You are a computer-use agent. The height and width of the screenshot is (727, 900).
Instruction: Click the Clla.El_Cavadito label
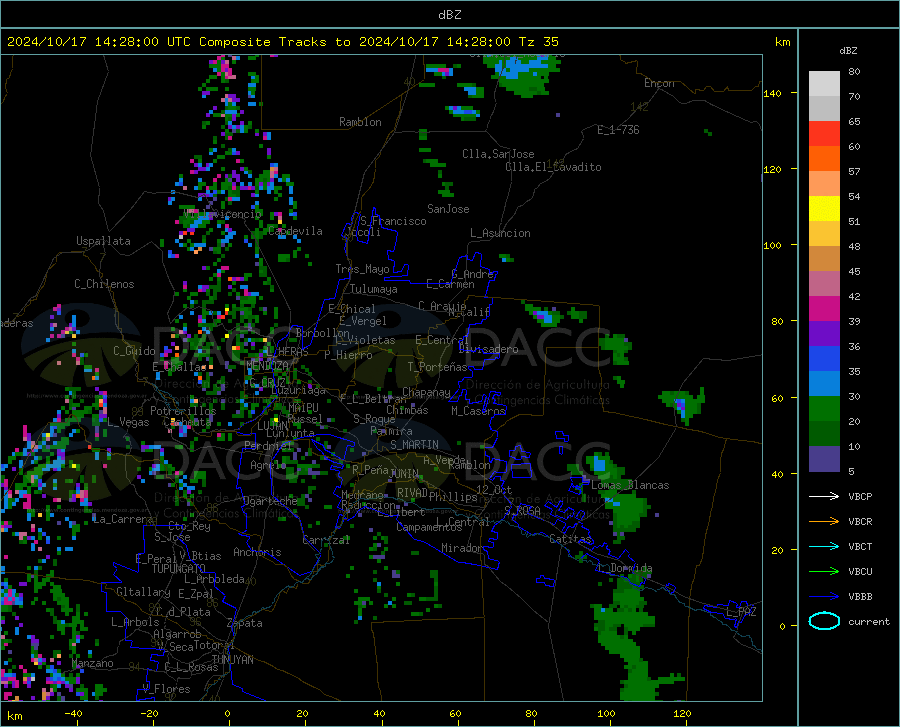(553, 167)
